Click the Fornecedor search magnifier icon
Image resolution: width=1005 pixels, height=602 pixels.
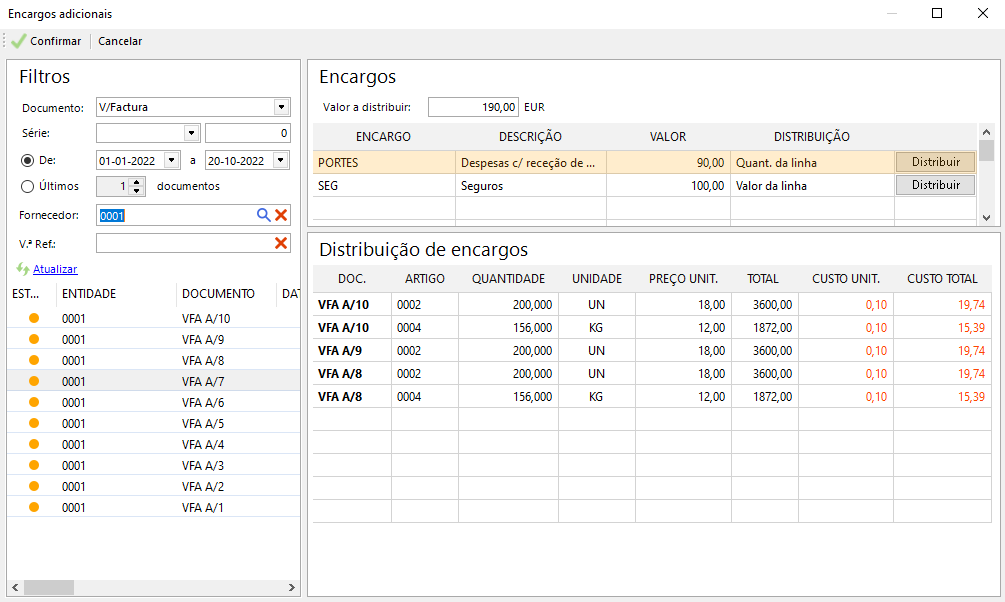pos(264,215)
